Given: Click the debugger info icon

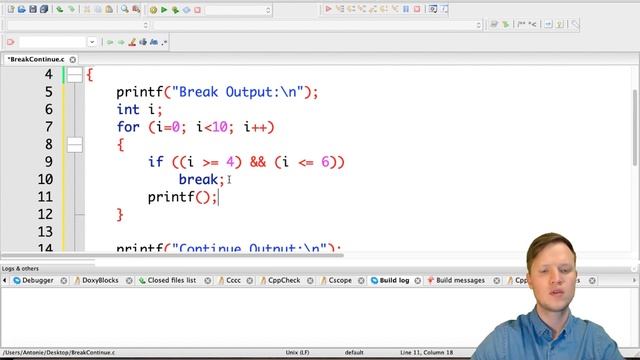Looking at the screenshot, I should click(444, 9).
